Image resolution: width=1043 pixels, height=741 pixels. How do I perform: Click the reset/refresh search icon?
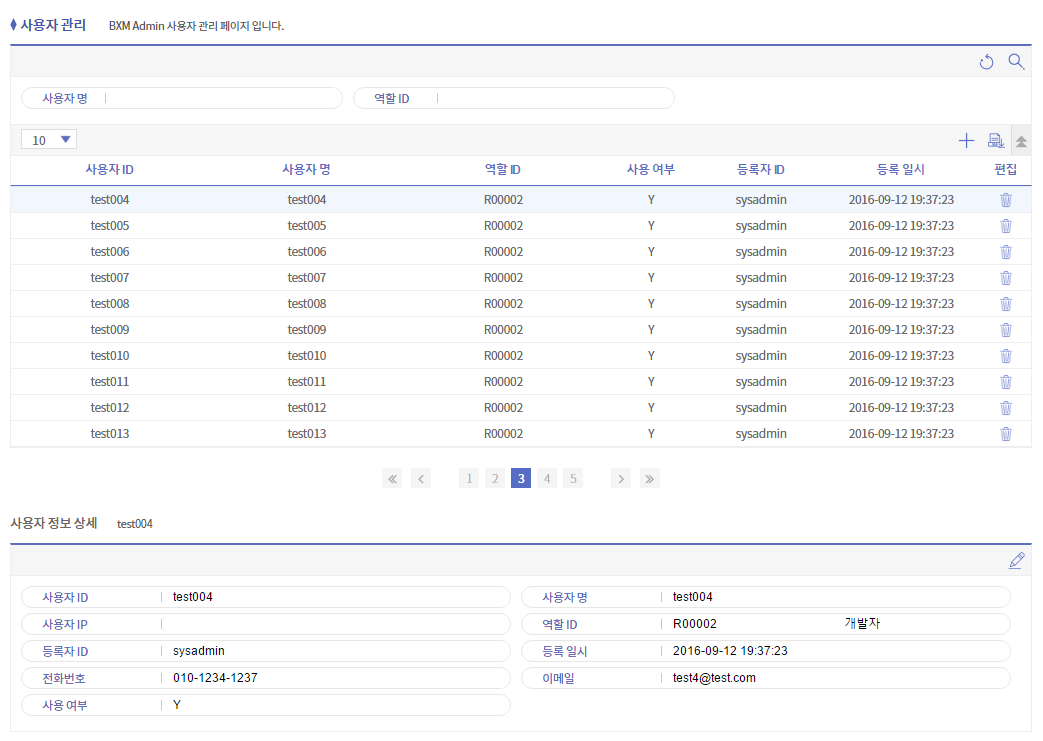pyautogui.click(x=986, y=62)
